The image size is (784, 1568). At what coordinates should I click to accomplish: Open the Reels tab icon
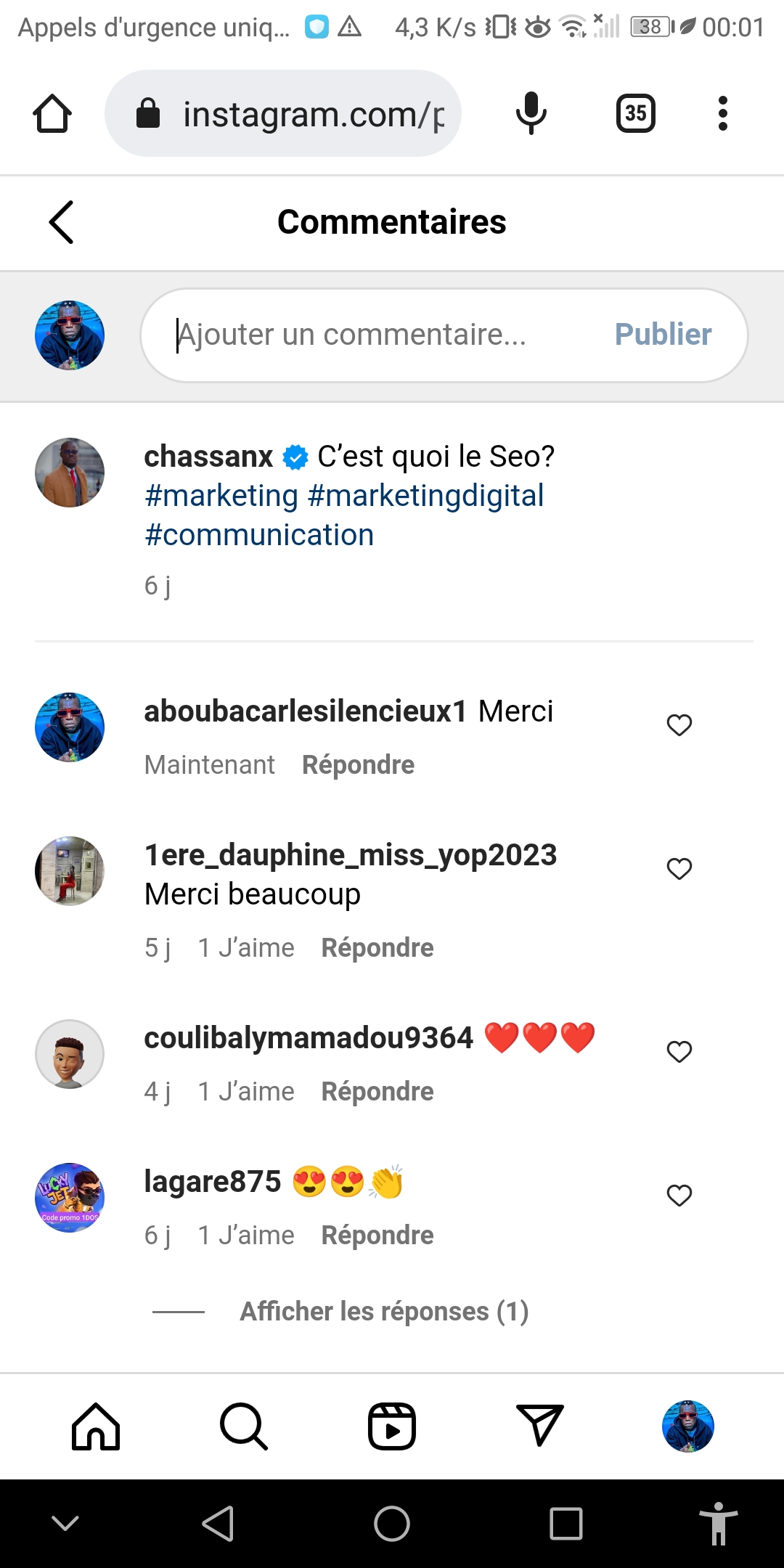tap(392, 1426)
